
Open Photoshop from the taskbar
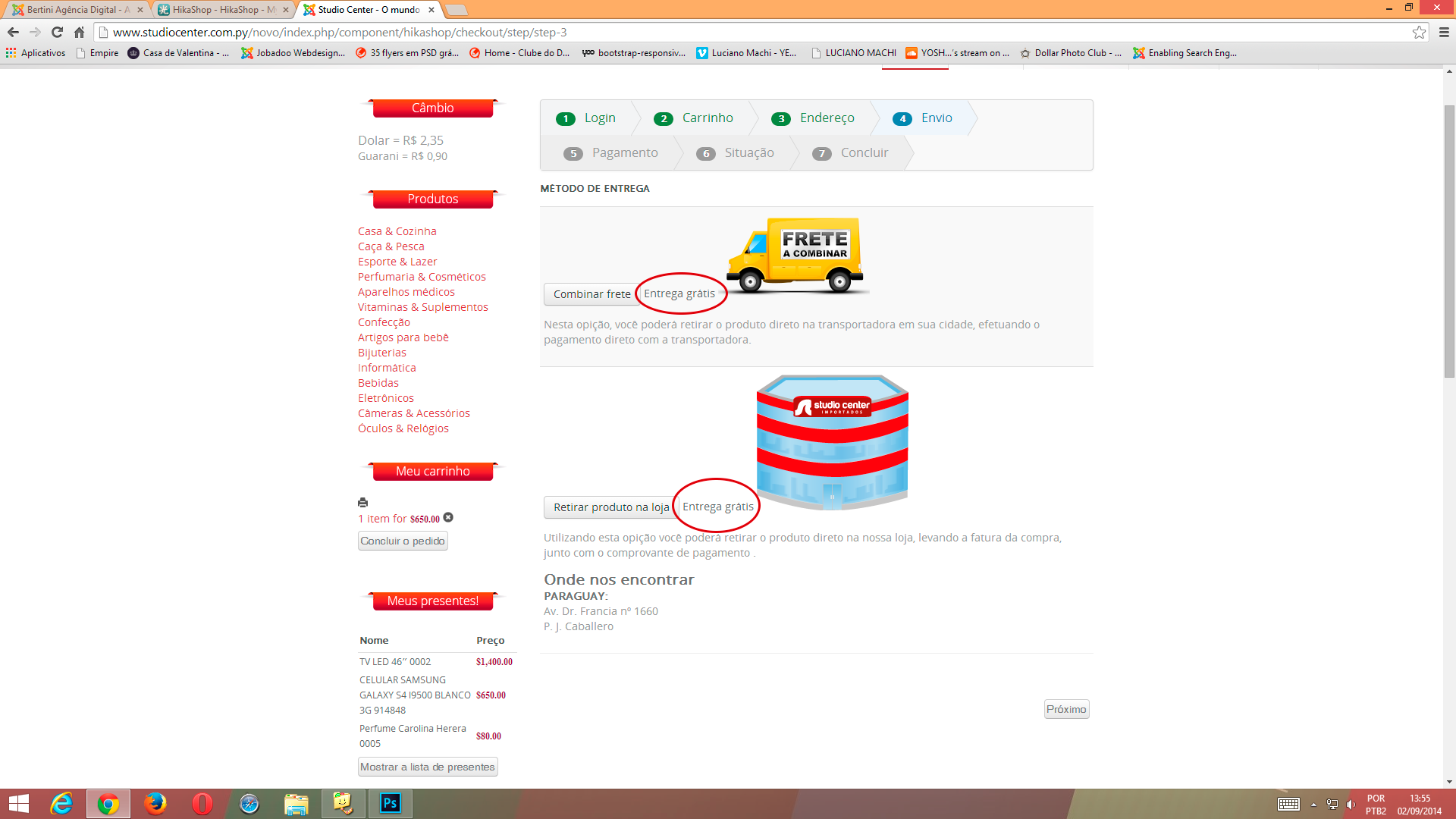(390, 803)
